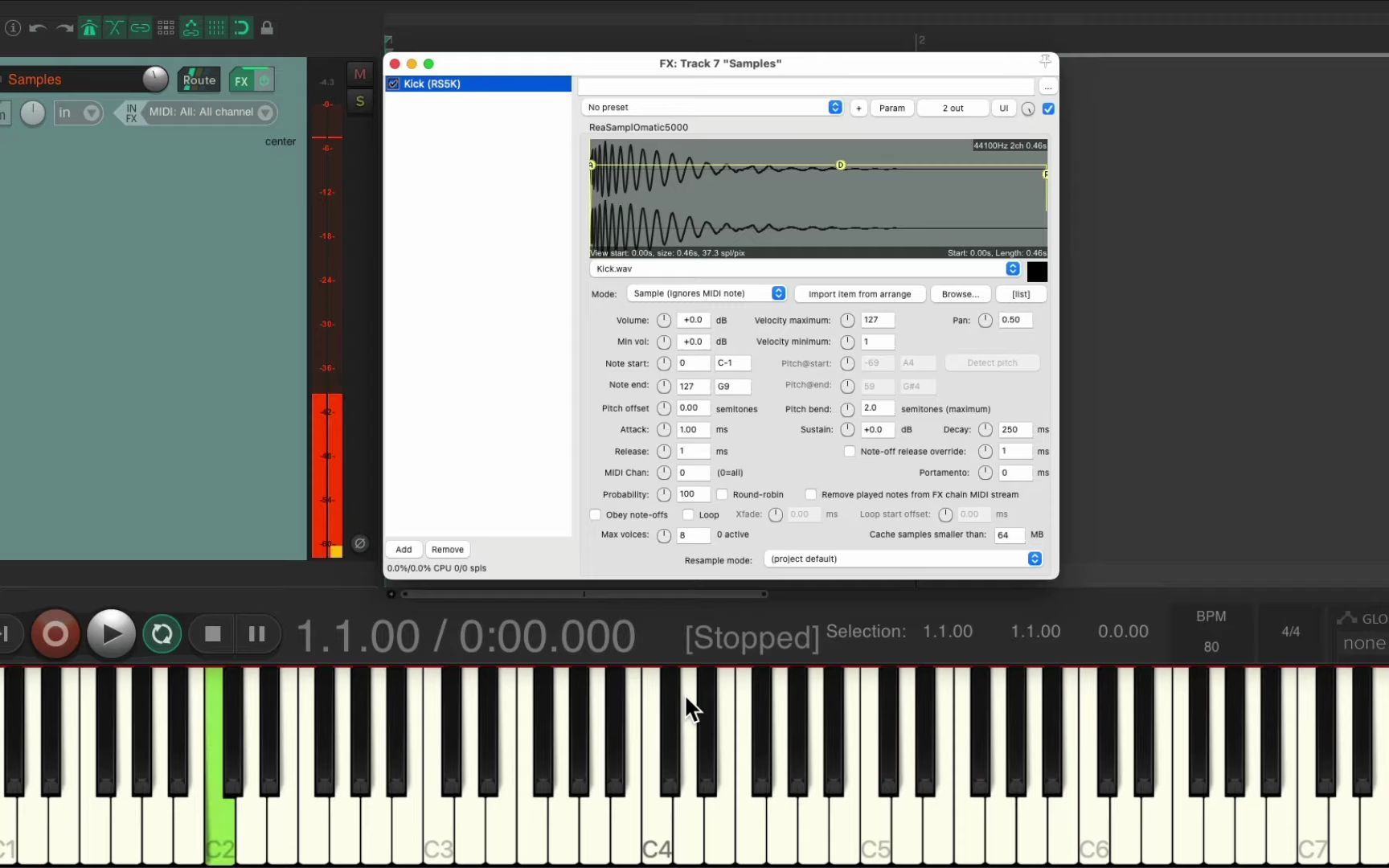Pin the FX window on top

(1045, 62)
